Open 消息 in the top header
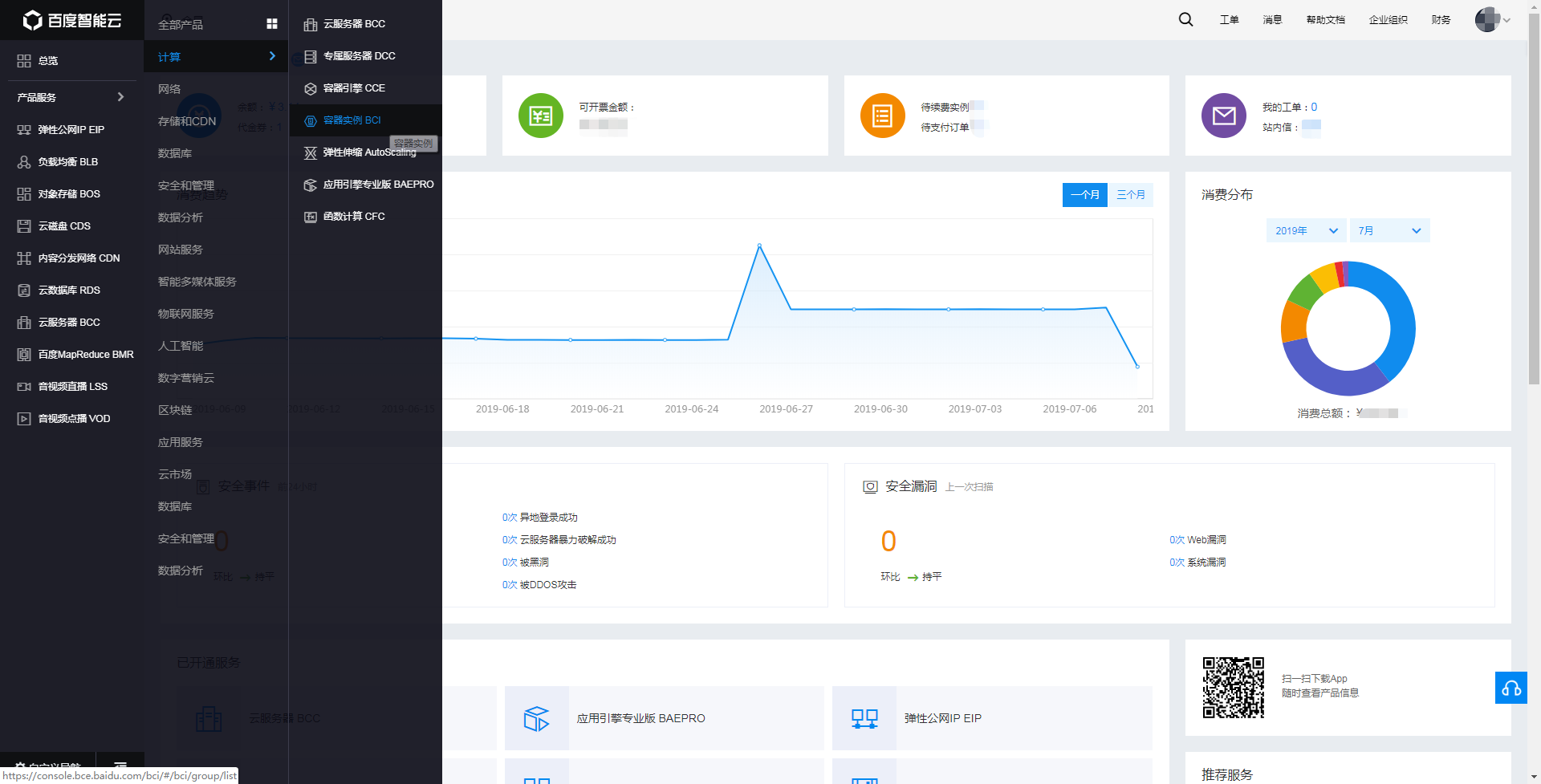The image size is (1541, 784). [1272, 20]
